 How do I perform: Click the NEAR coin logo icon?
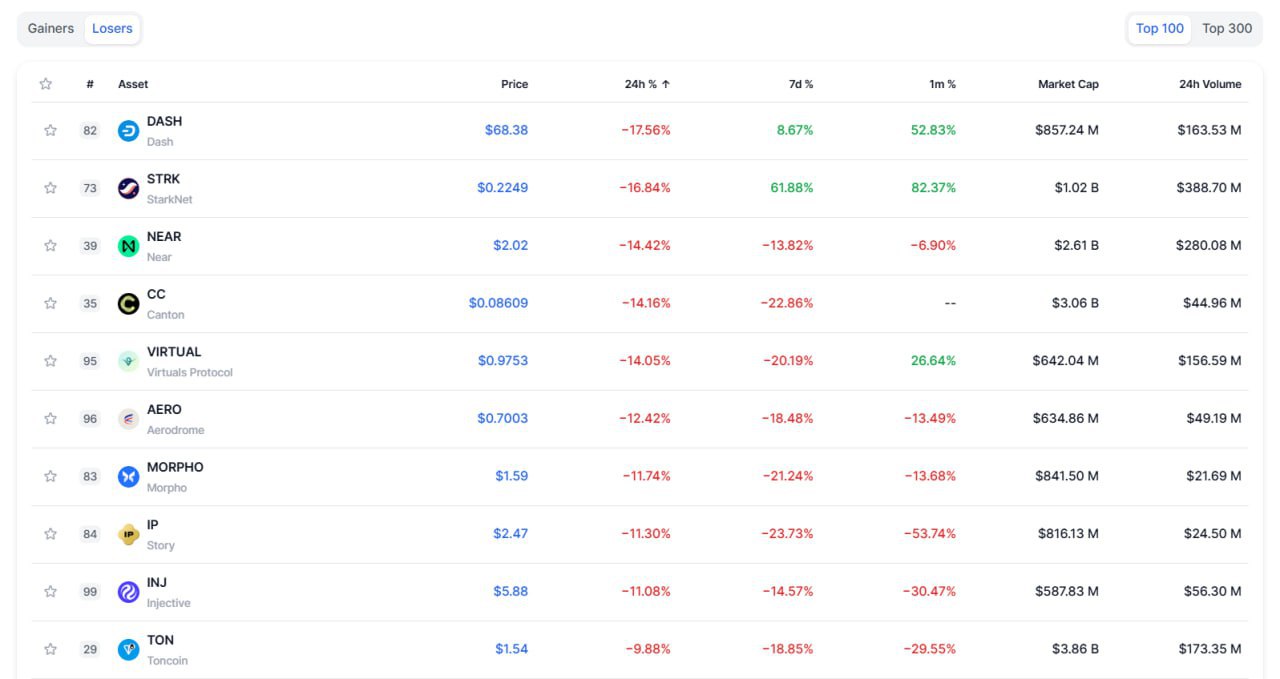point(128,246)
